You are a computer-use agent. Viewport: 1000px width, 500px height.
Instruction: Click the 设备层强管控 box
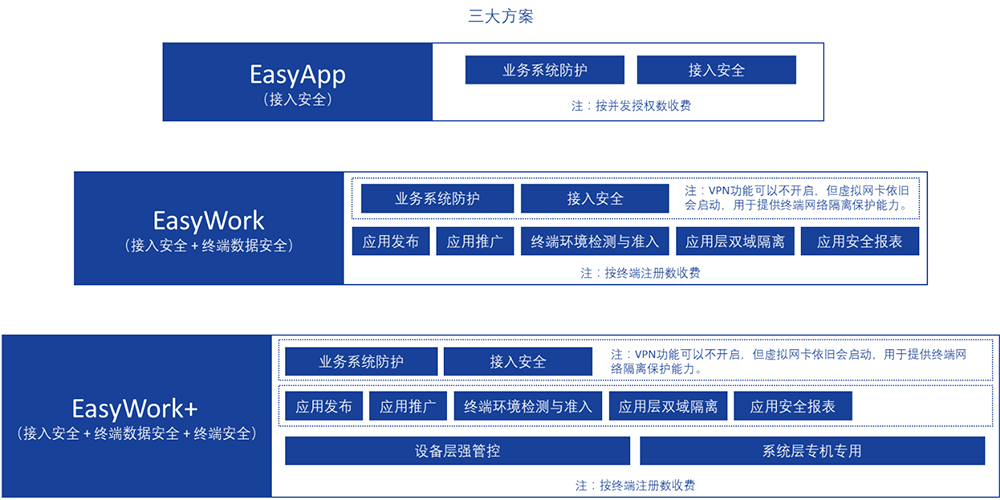pos(458,451)
